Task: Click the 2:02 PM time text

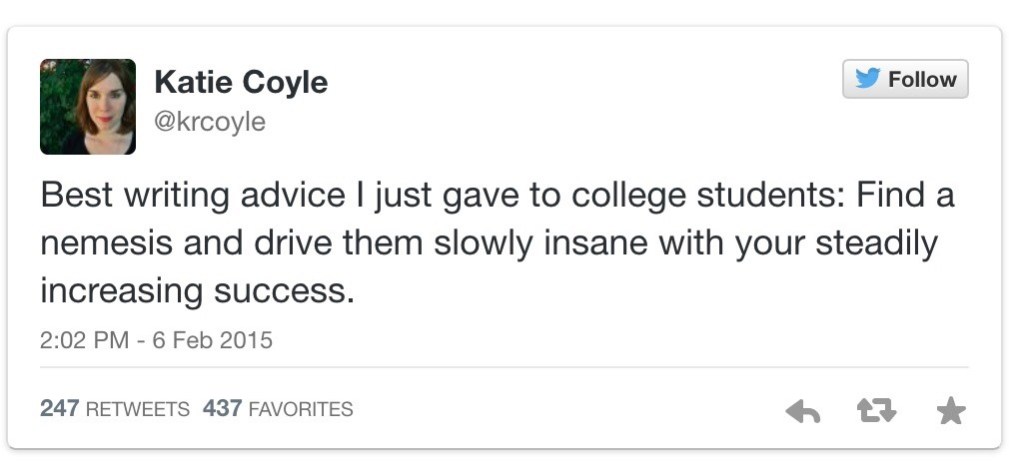Action: [x=84, y=340]
